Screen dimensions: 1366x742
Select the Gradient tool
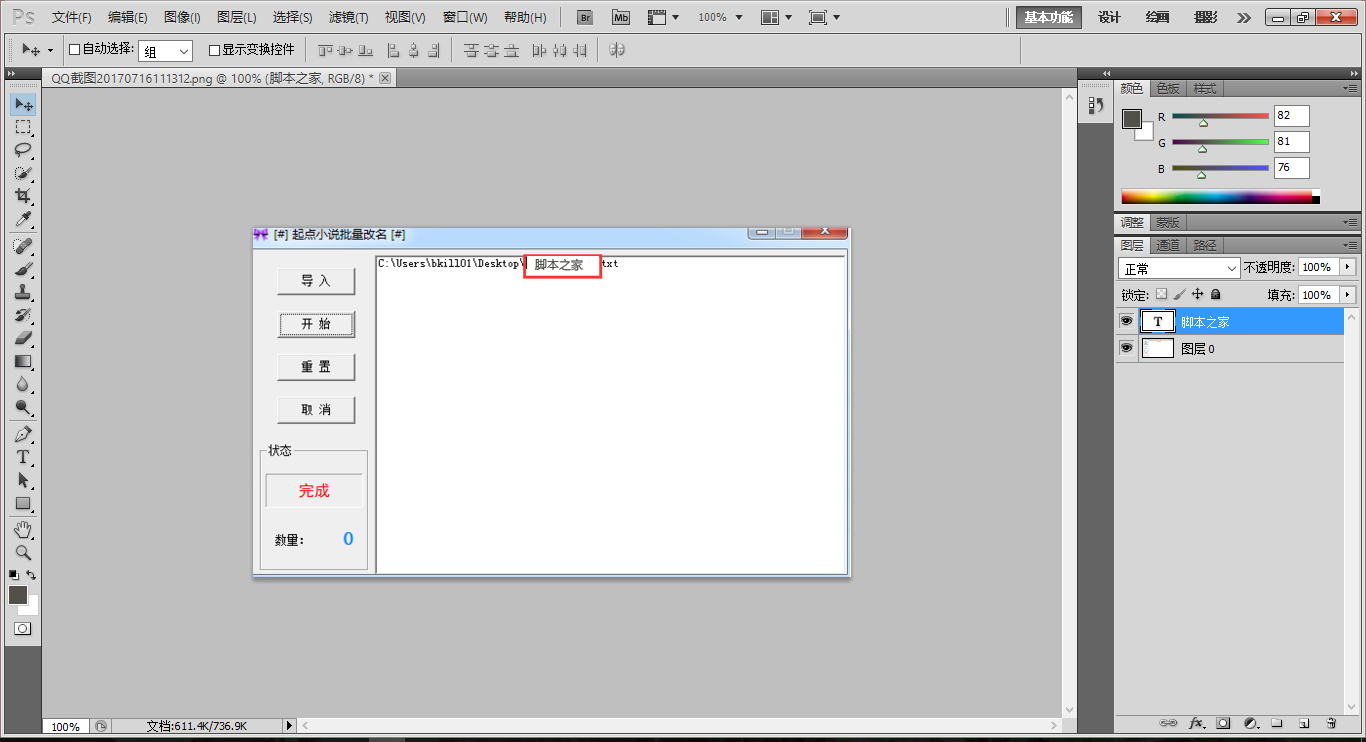[x=23, y=361]
